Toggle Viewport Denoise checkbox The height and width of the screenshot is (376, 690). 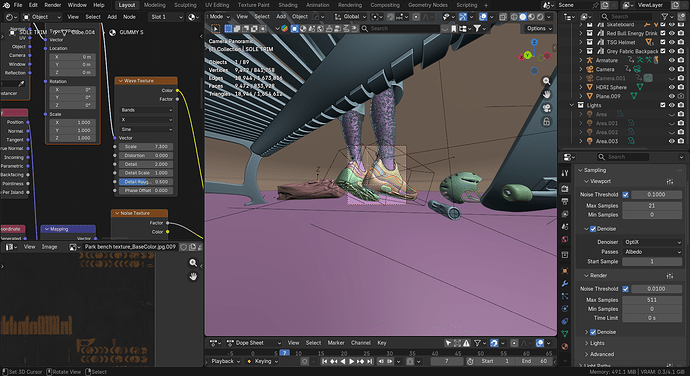(593, 229)
